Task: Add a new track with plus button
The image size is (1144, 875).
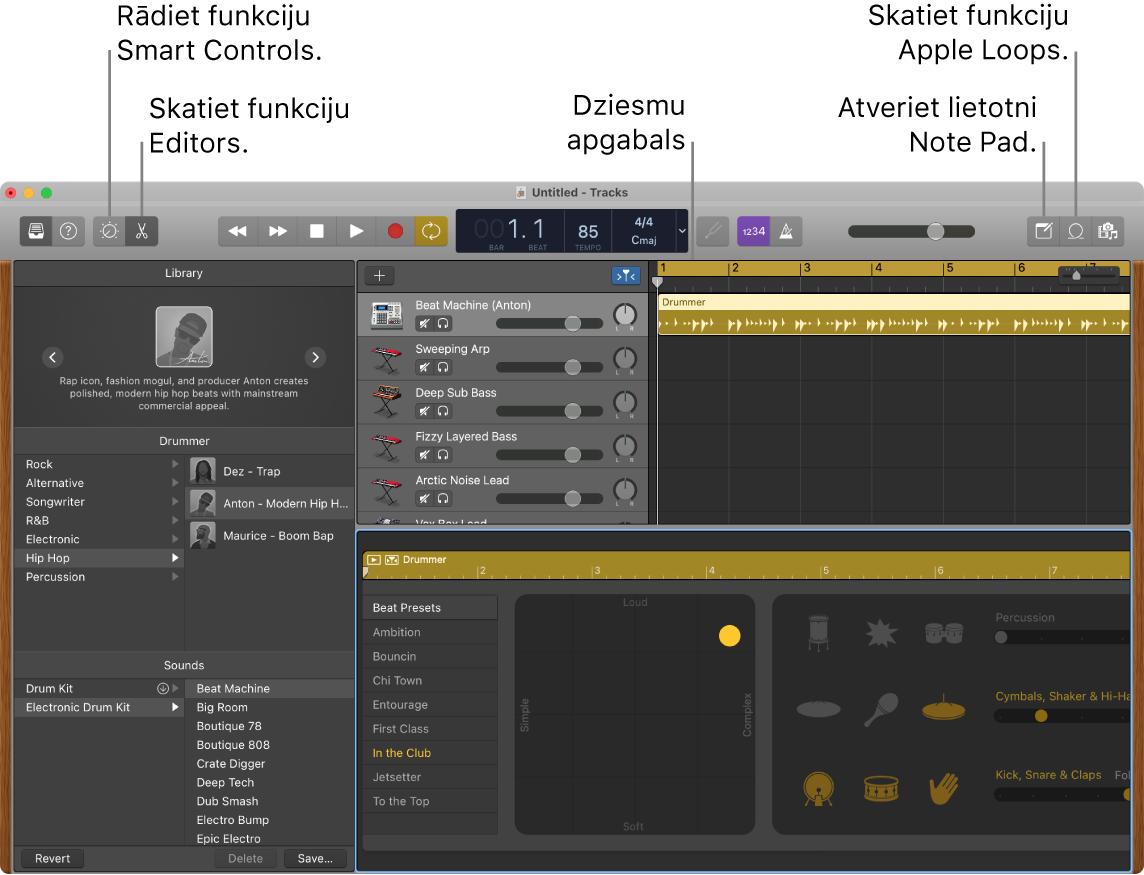Action: click(x=379, y=275)
